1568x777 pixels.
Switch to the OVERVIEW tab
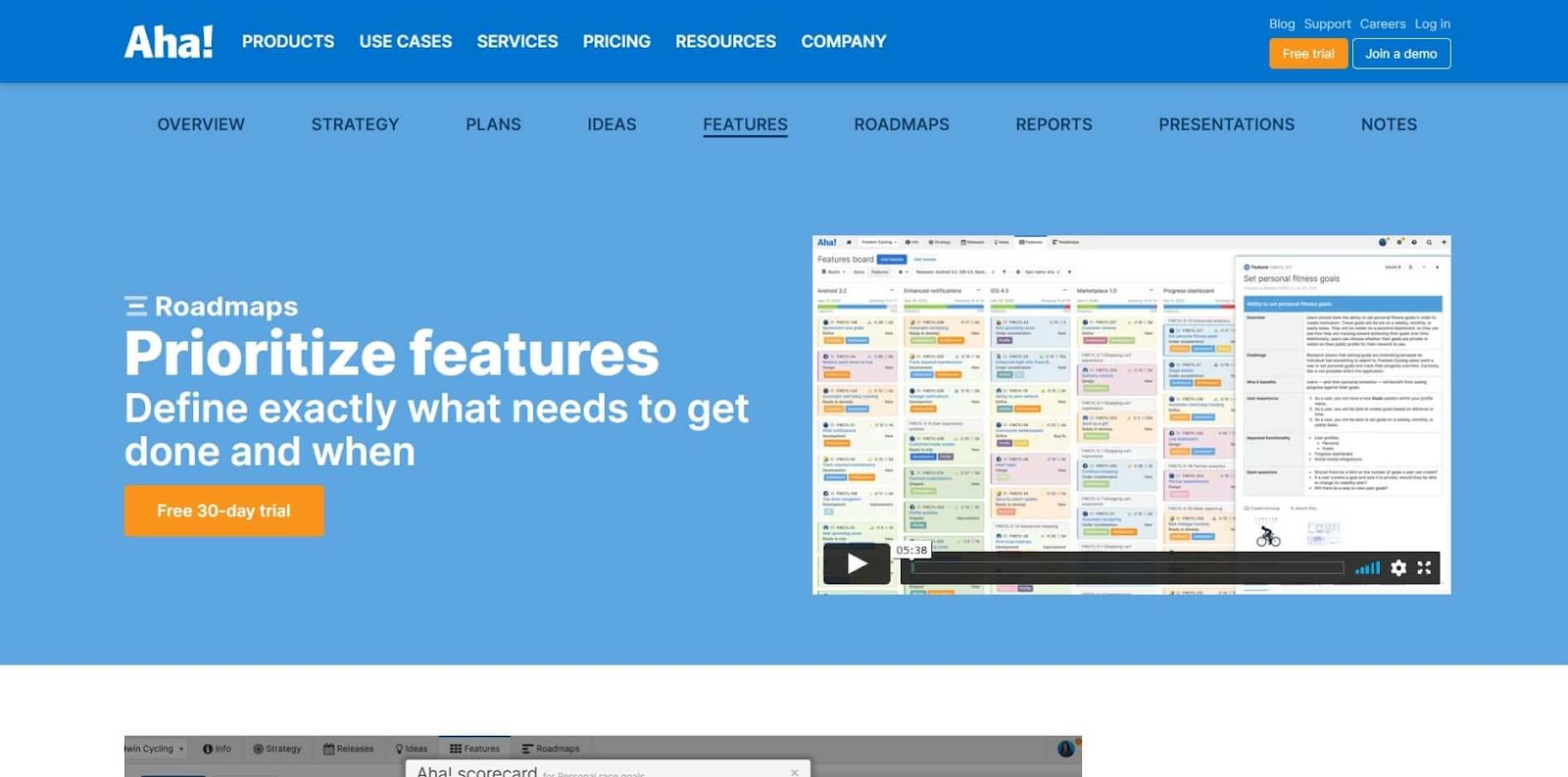[201, 124]
